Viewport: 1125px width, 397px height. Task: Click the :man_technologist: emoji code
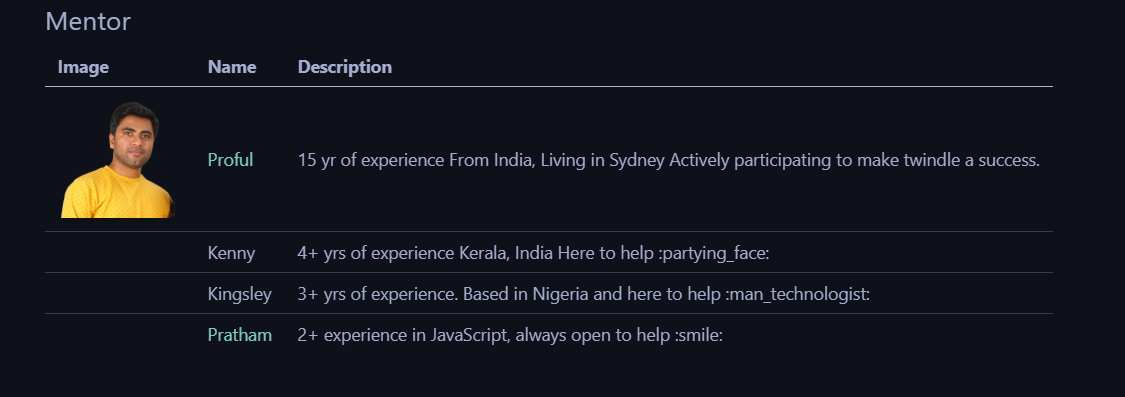click(798, 294)
